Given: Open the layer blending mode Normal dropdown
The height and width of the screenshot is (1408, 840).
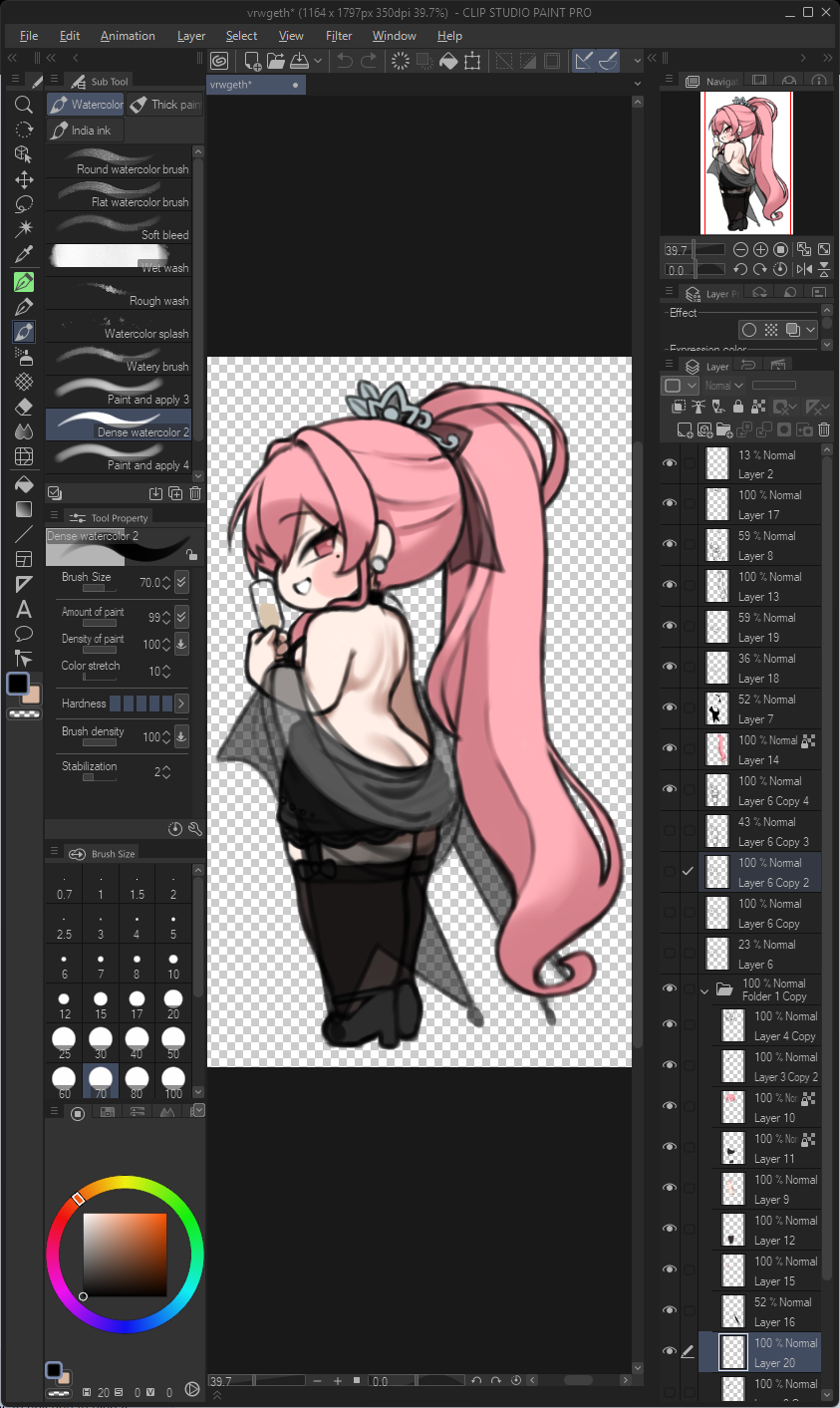Looking at the screenshot, I should (x=724, y=386).
